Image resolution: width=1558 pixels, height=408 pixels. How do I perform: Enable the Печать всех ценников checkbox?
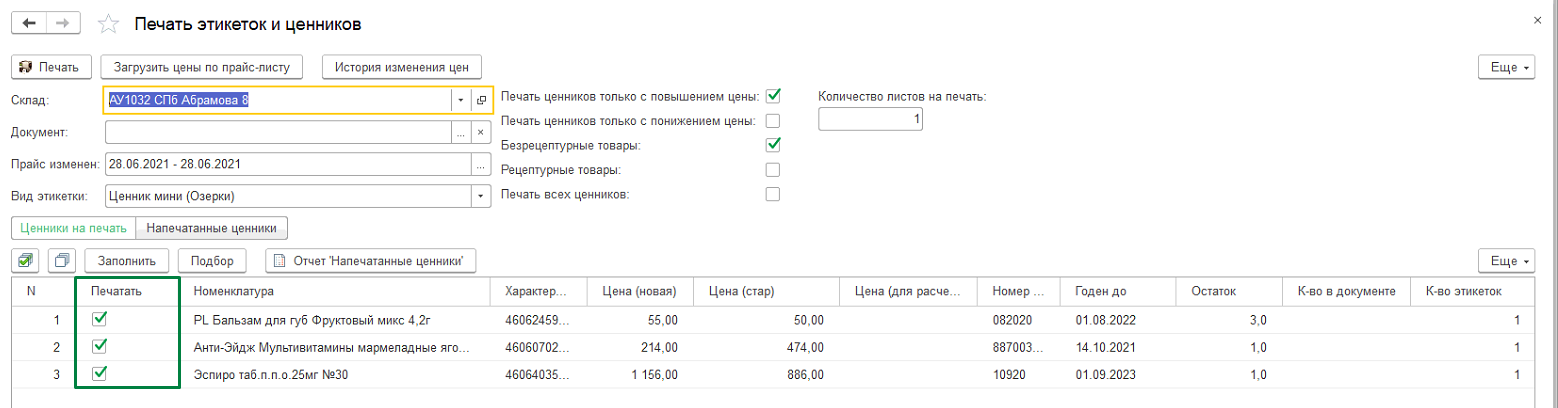click(x=772, y=194)
